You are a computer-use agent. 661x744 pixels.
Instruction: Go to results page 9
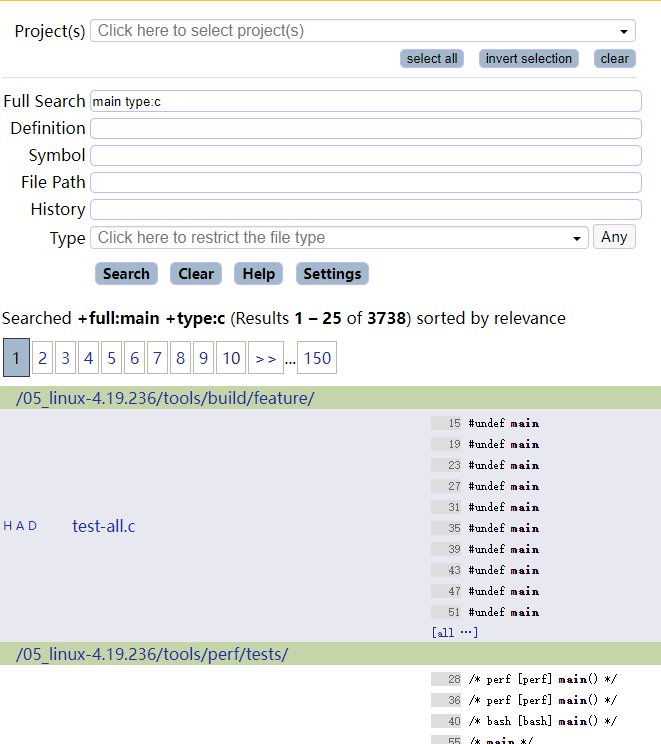204,358
